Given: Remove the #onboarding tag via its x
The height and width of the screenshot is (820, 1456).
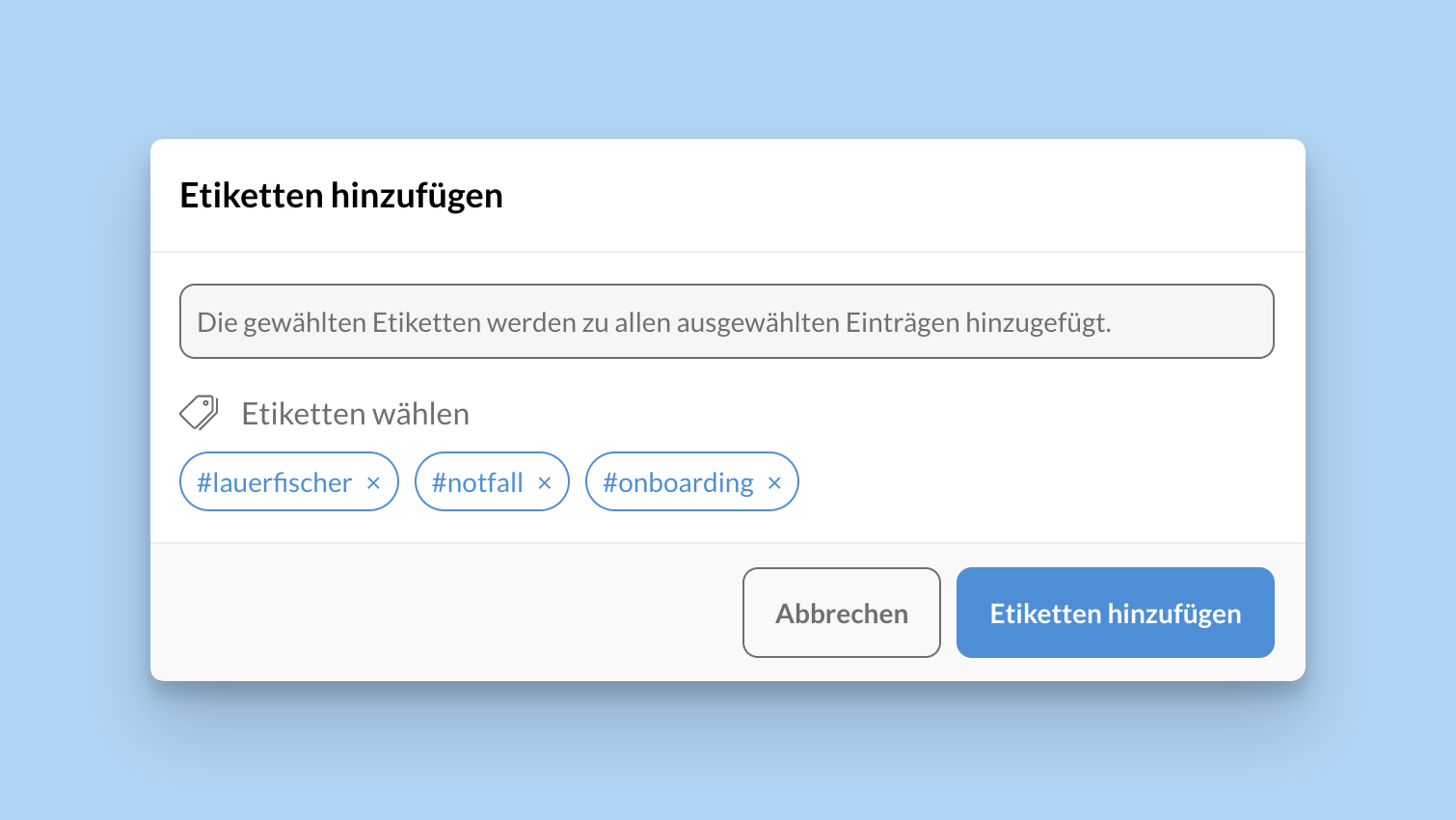Looking at the screenshot, I should [x=774, y=483].
